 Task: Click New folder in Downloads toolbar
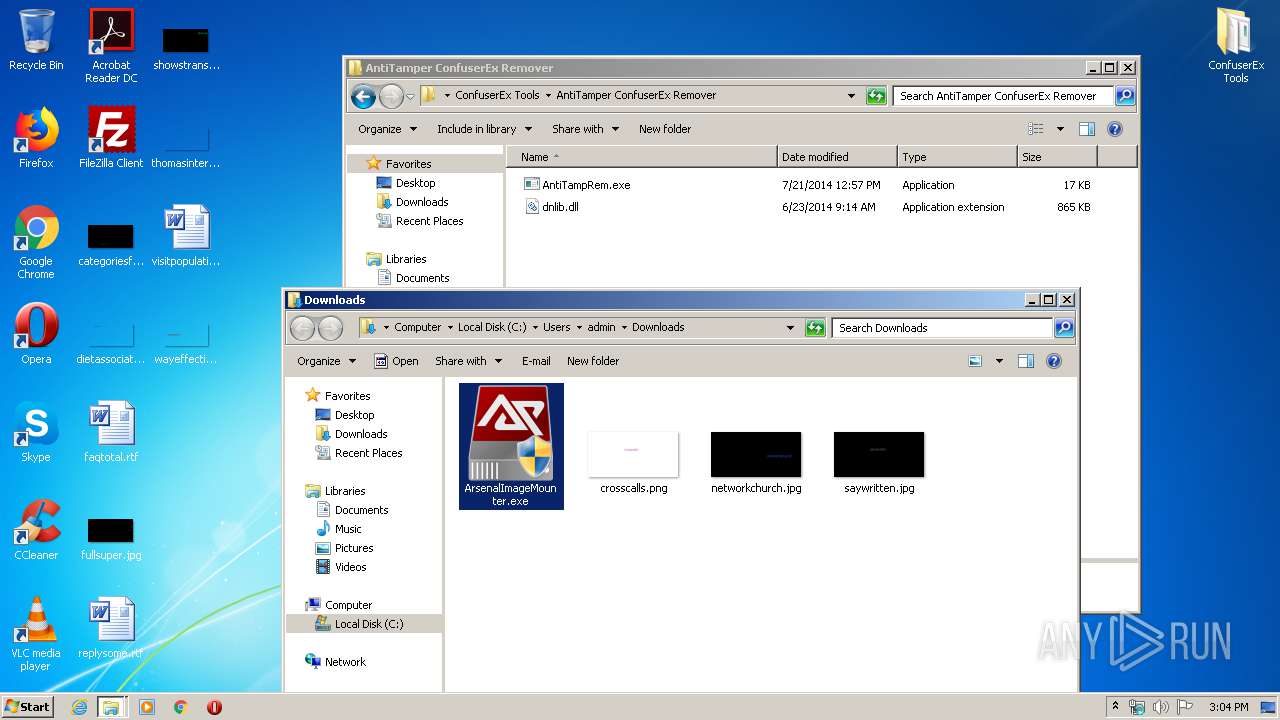tap(593, 361)
